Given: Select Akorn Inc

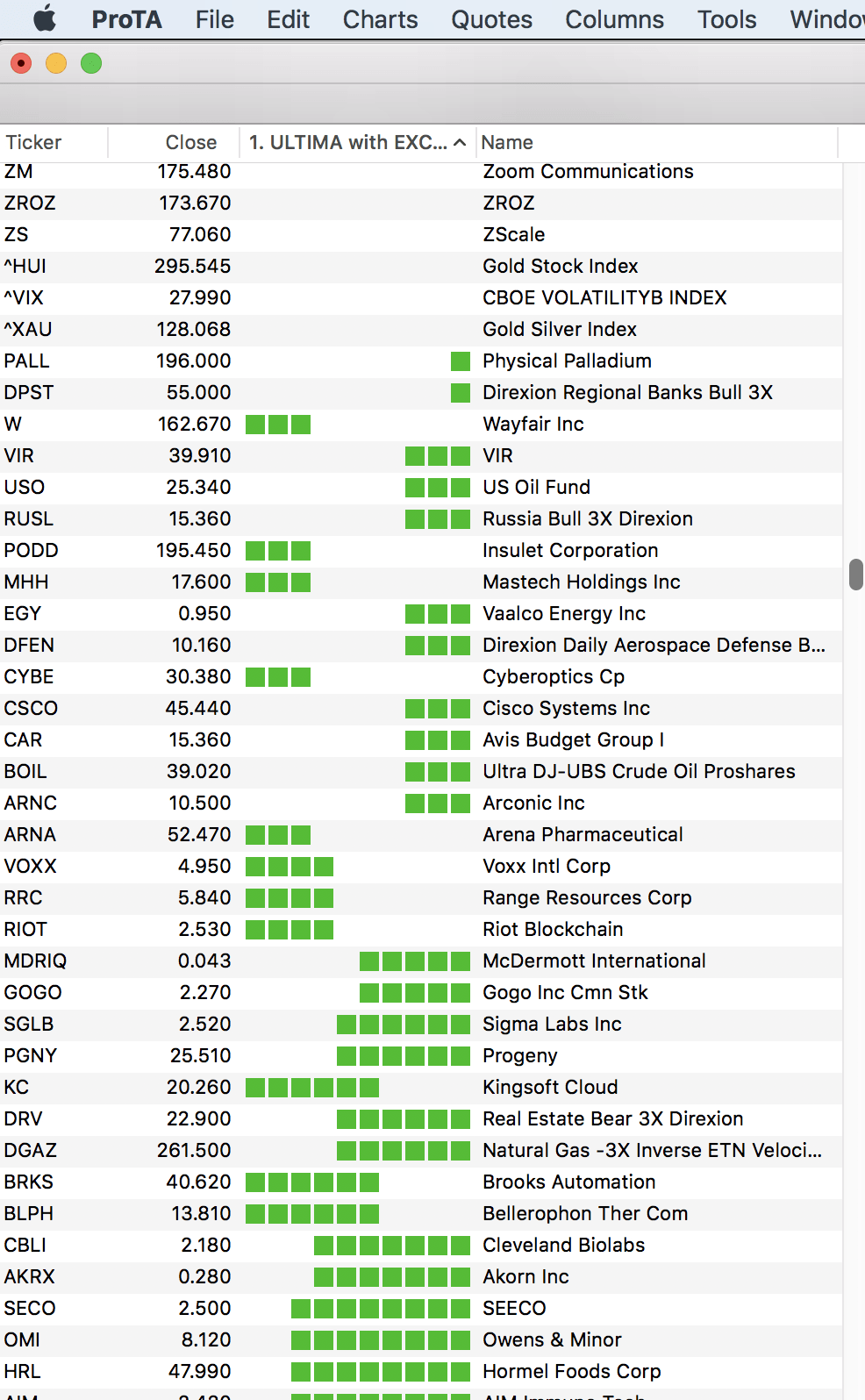Looking at the screenshot, I should [x=525, y=1276].
